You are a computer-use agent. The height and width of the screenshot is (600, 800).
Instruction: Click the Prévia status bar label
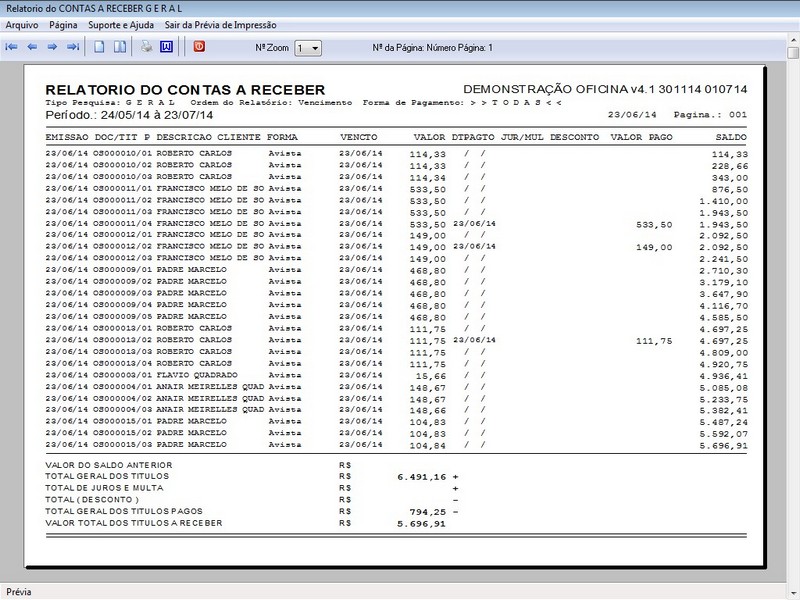pos(20,591)
